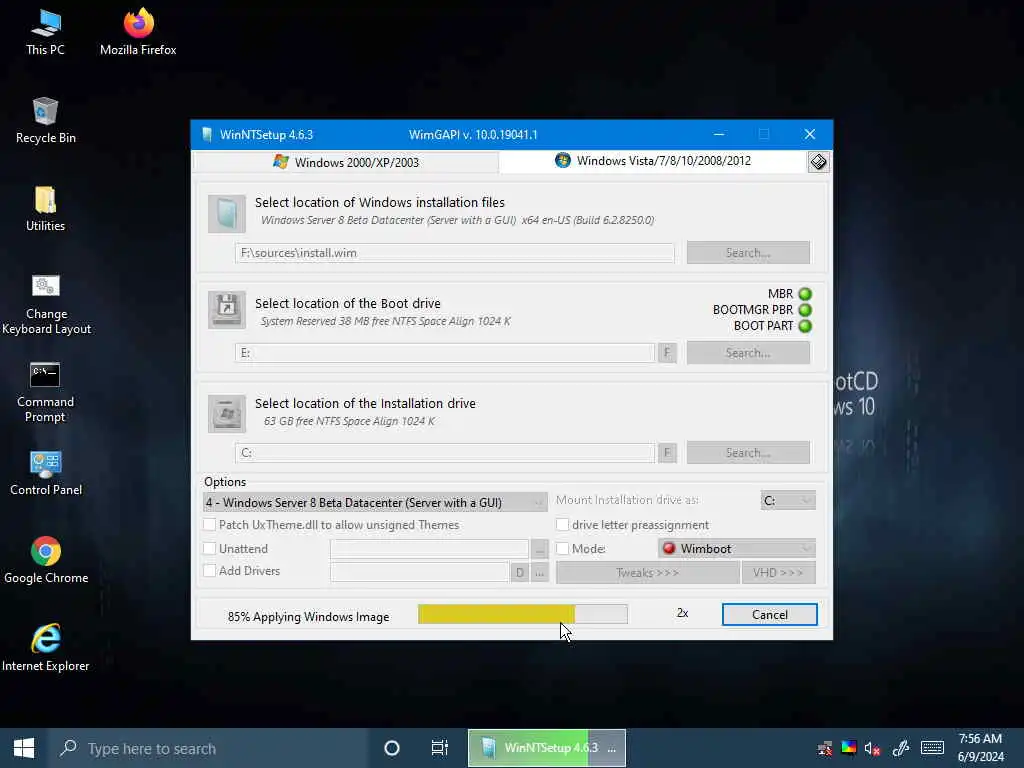The width and height of the screenshot is (1024, 768).
Task: Open the Utilities folder icon
Action: tap(45, 209)
